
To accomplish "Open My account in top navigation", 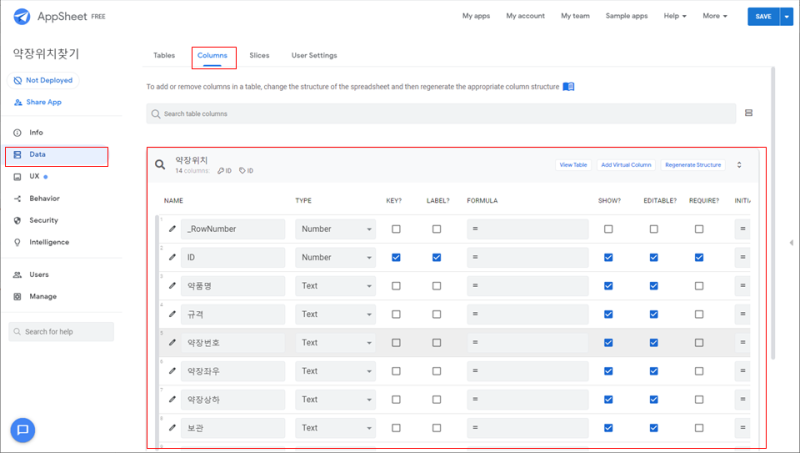I will (x=526, y=16).
